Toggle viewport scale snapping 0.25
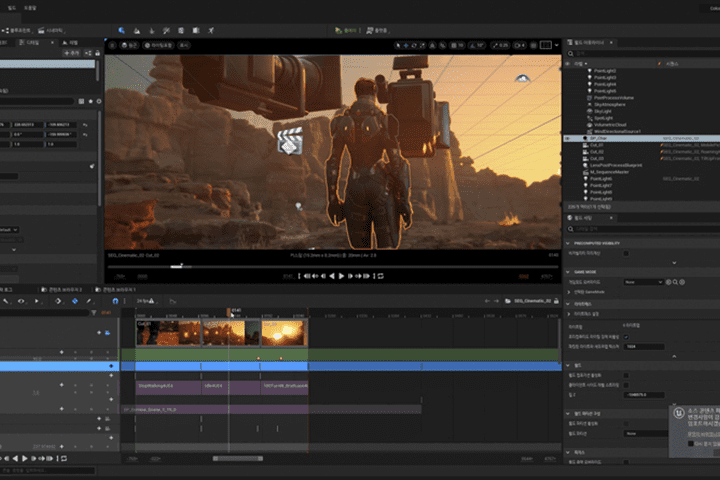 [x=501, y=45]
